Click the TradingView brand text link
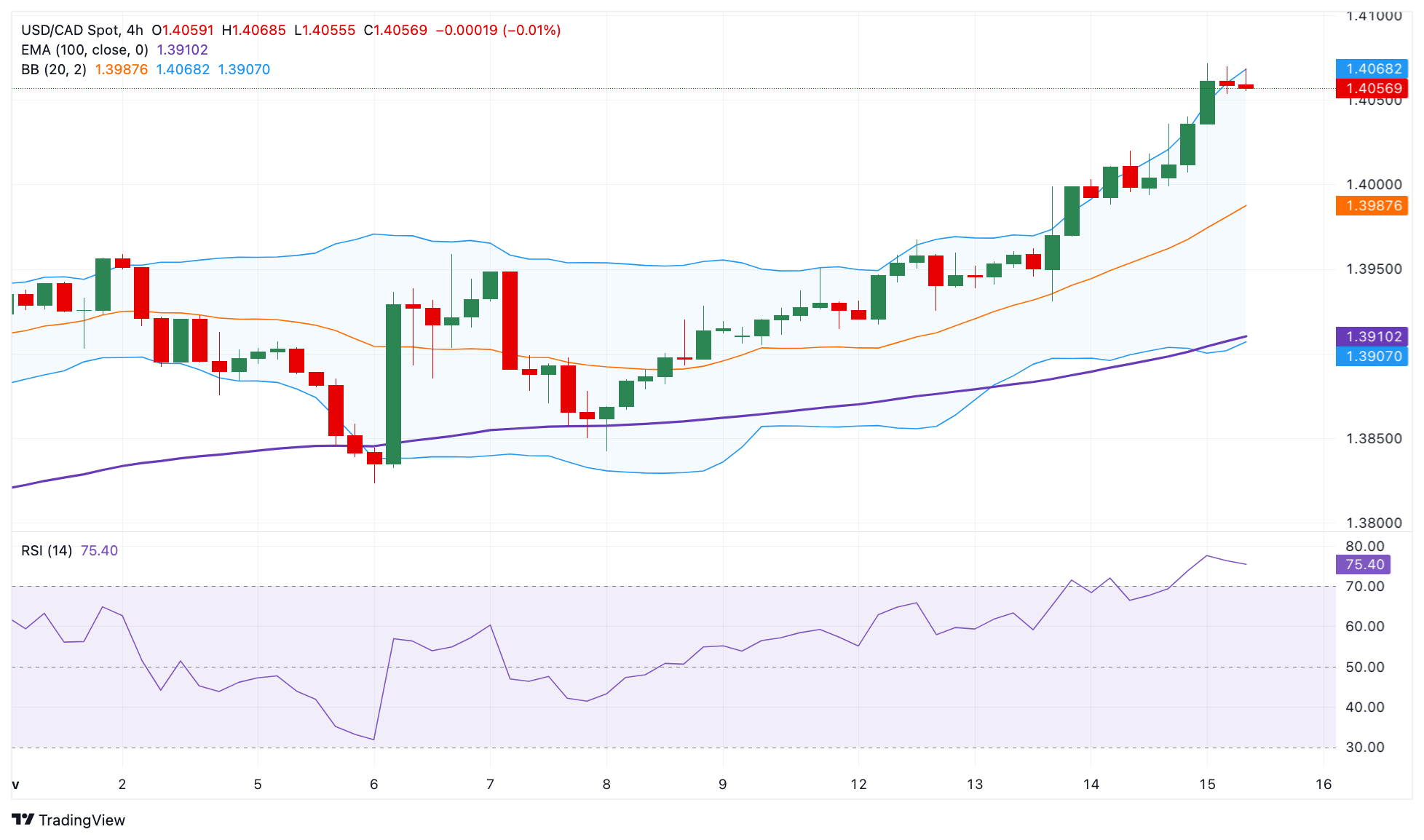Screen dimensions: 1424x840 click(x=82, y=820)
